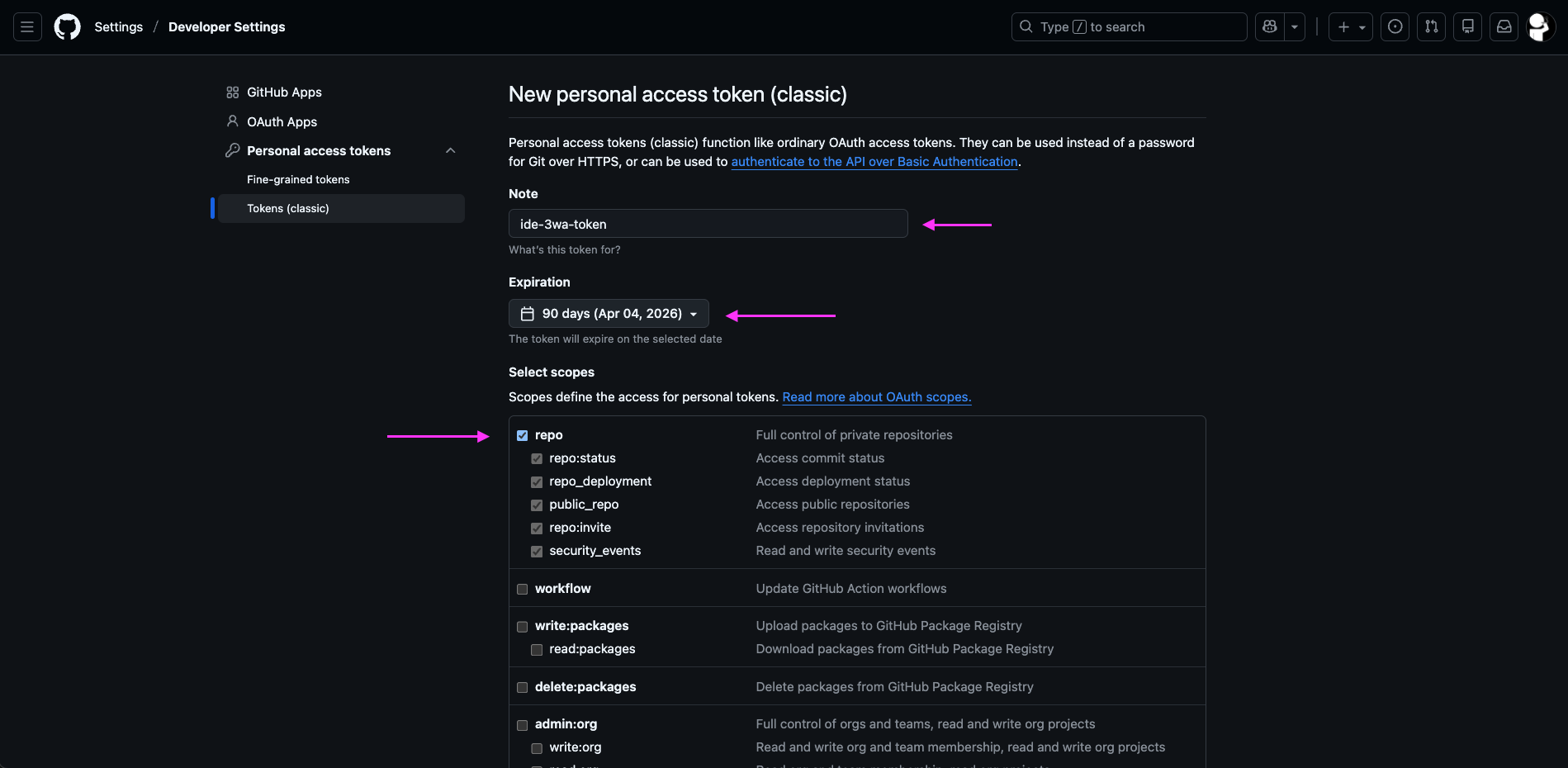
Task: Open the Copilot dropdown arrow
Action: coord(1294,27)
